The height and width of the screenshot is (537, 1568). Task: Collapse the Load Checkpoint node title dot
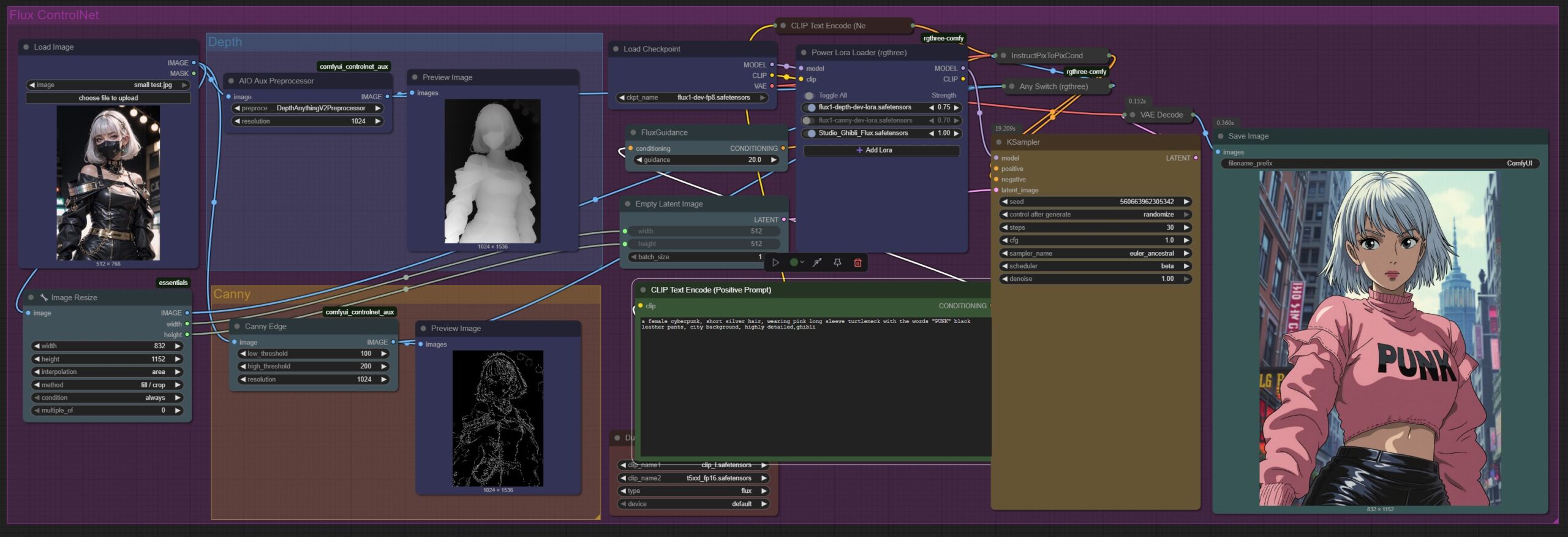(616, 49)
